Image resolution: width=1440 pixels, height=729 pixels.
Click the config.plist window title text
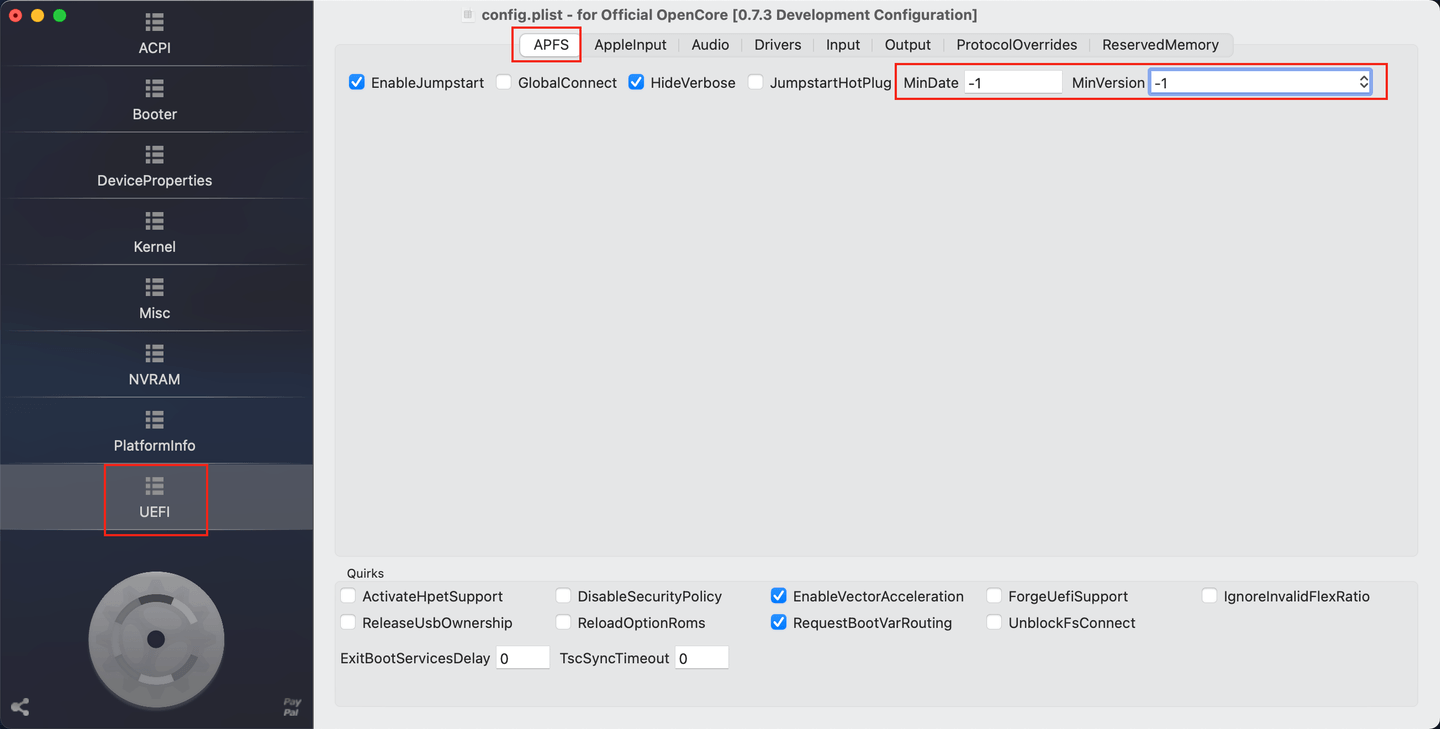point(729,15)
